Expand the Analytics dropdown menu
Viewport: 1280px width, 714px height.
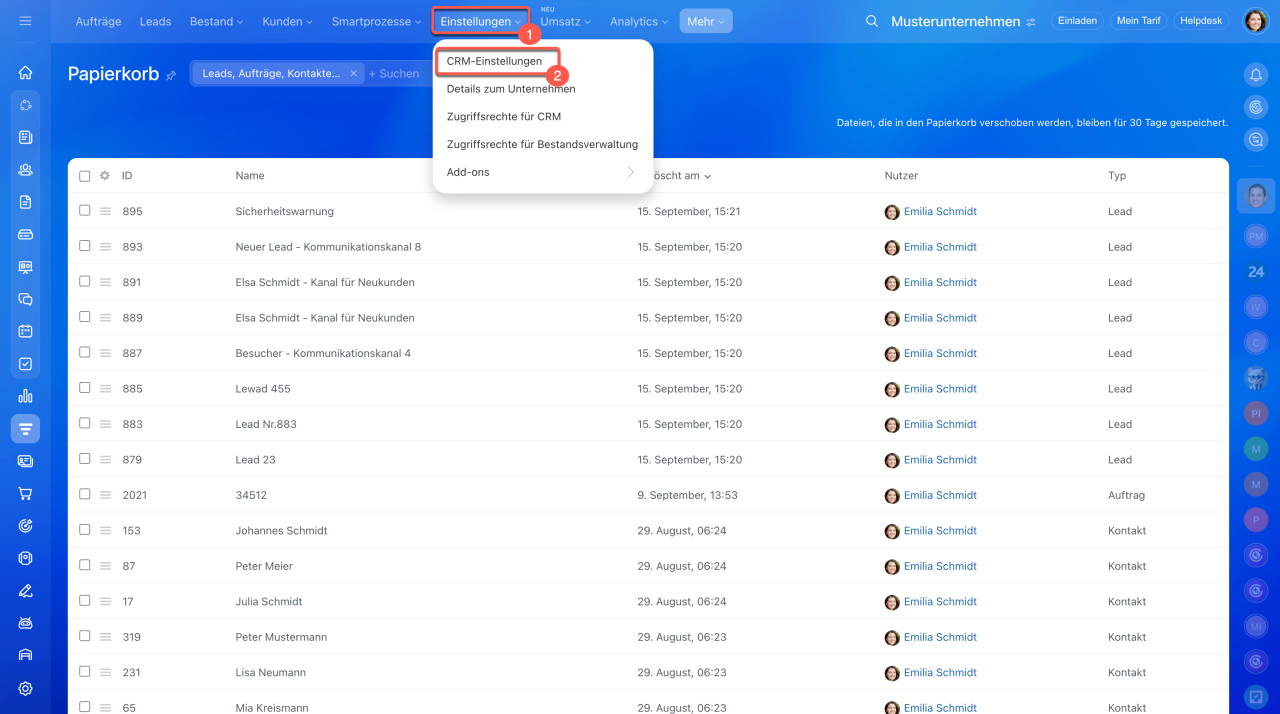[639, 21]
